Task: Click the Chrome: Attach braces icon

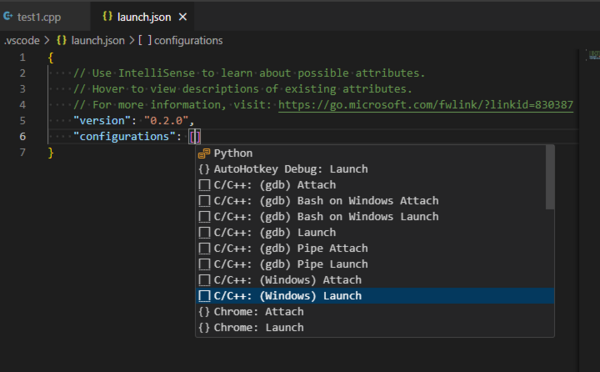Action: click(x=204, y=312)
